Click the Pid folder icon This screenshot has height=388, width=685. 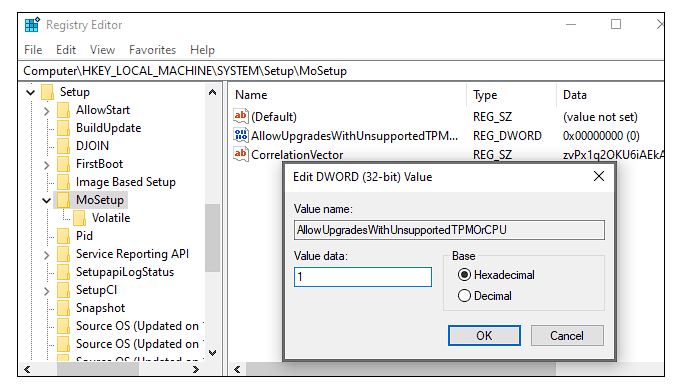pos(63,236)
